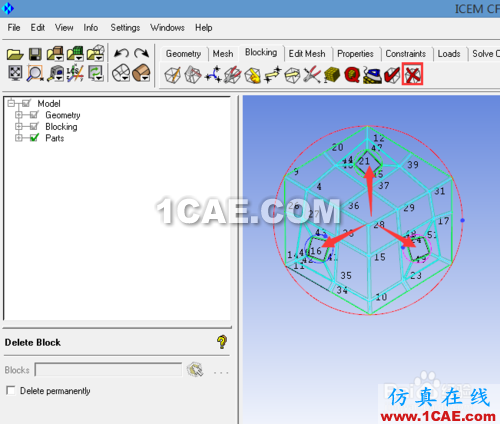Screen dimensions: 500x424
Task: Switch to the Edit Mesh tab
Action: tap(307, 54)
